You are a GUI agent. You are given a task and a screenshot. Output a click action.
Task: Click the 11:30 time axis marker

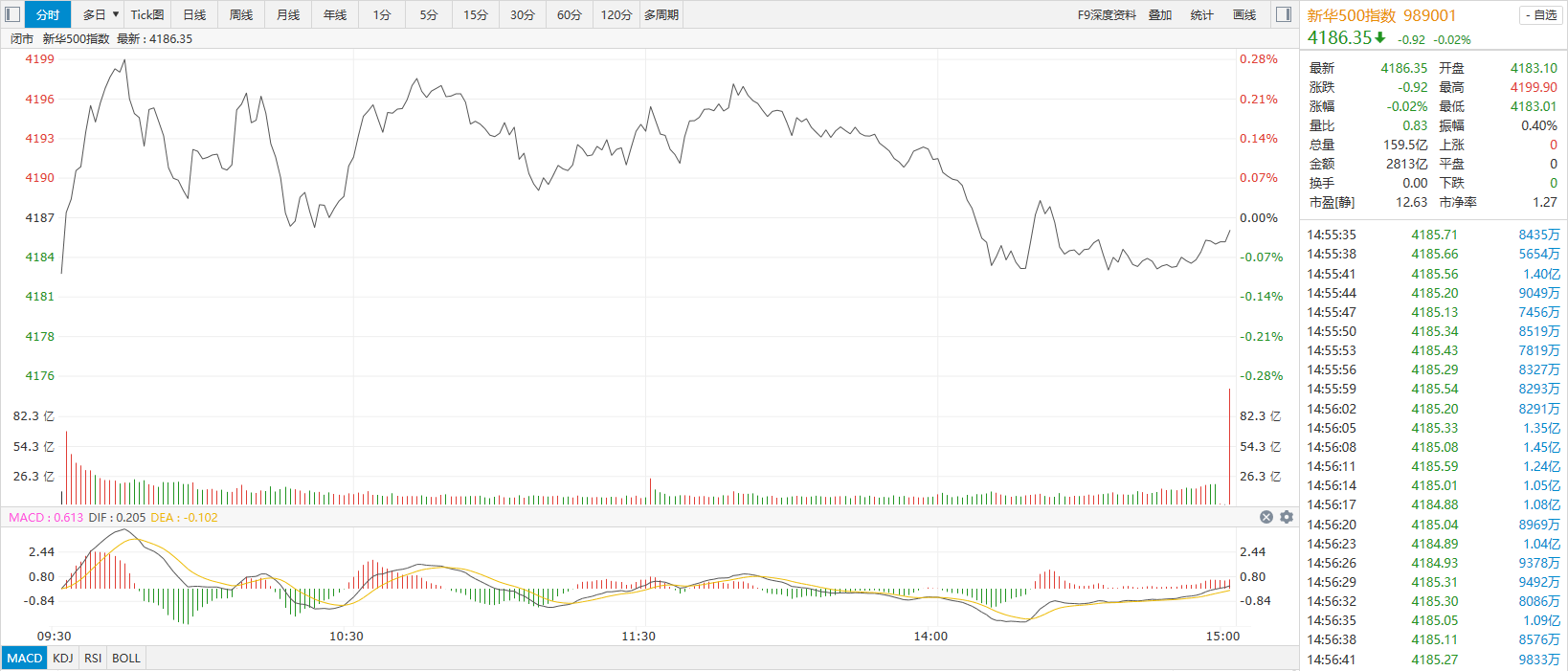pos(638,636)
